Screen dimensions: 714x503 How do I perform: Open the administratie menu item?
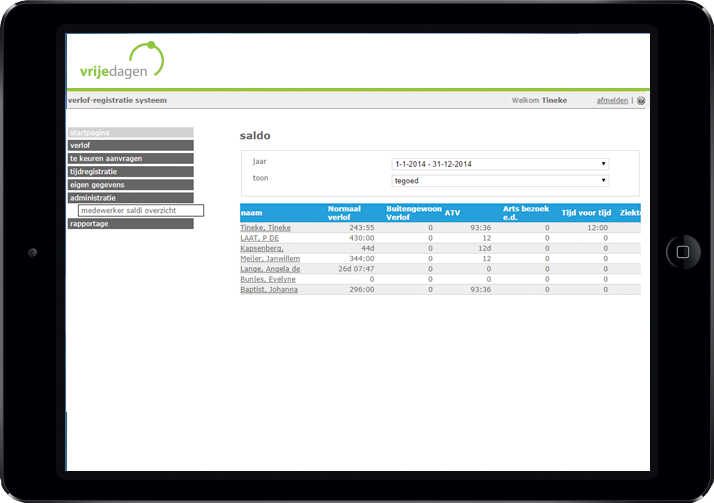(x=131, y=198)
